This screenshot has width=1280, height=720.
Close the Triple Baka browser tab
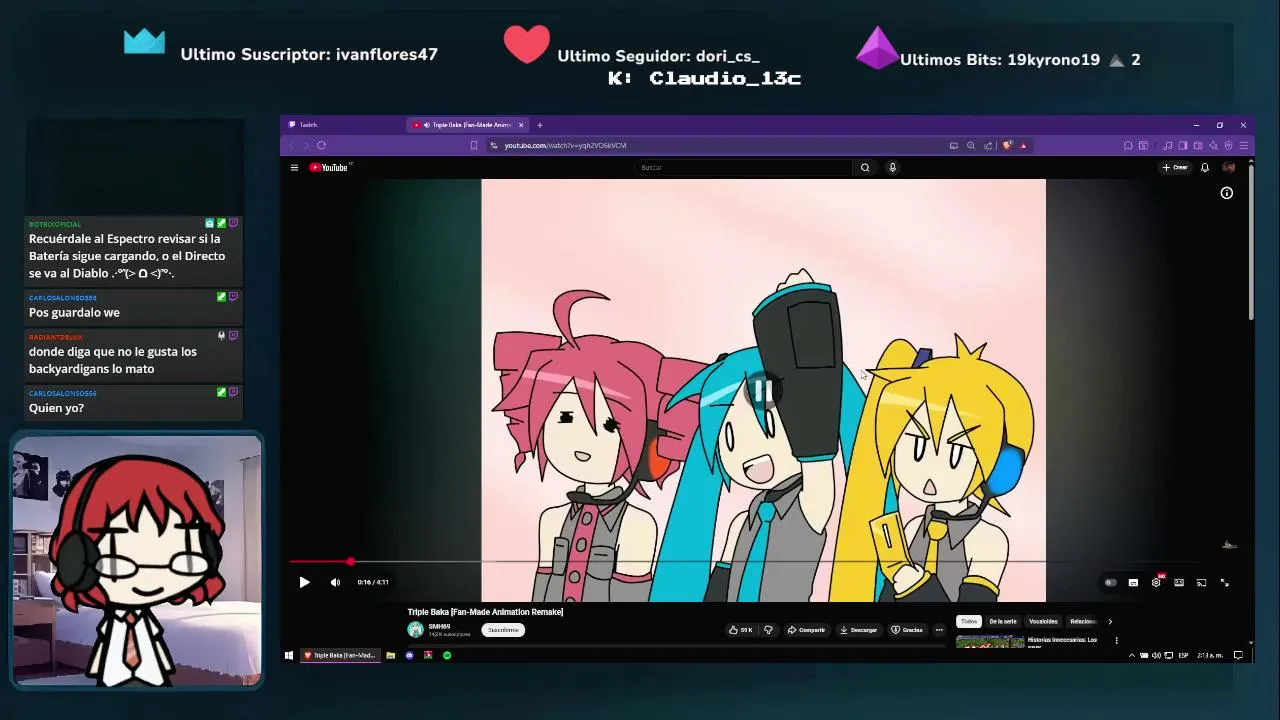(x=521, y=125)
